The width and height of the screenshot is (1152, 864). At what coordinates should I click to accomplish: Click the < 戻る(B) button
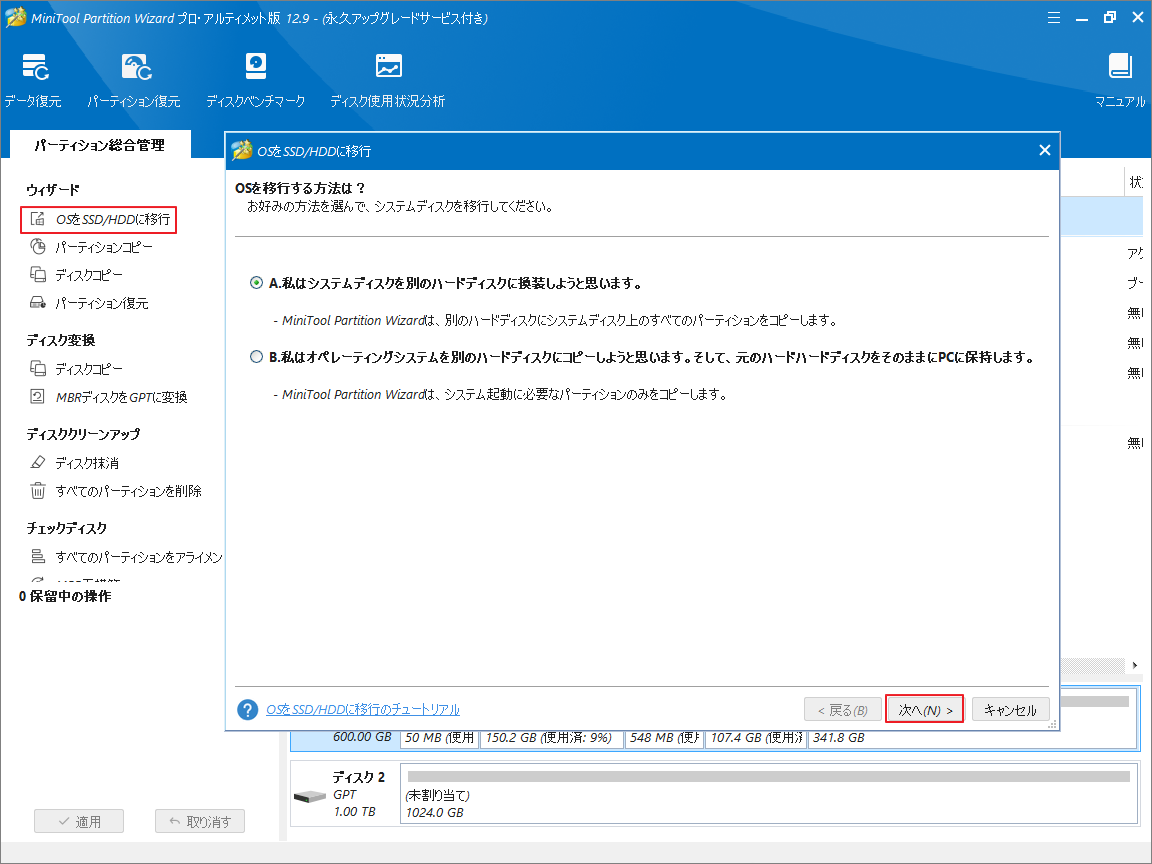(843, 710)
